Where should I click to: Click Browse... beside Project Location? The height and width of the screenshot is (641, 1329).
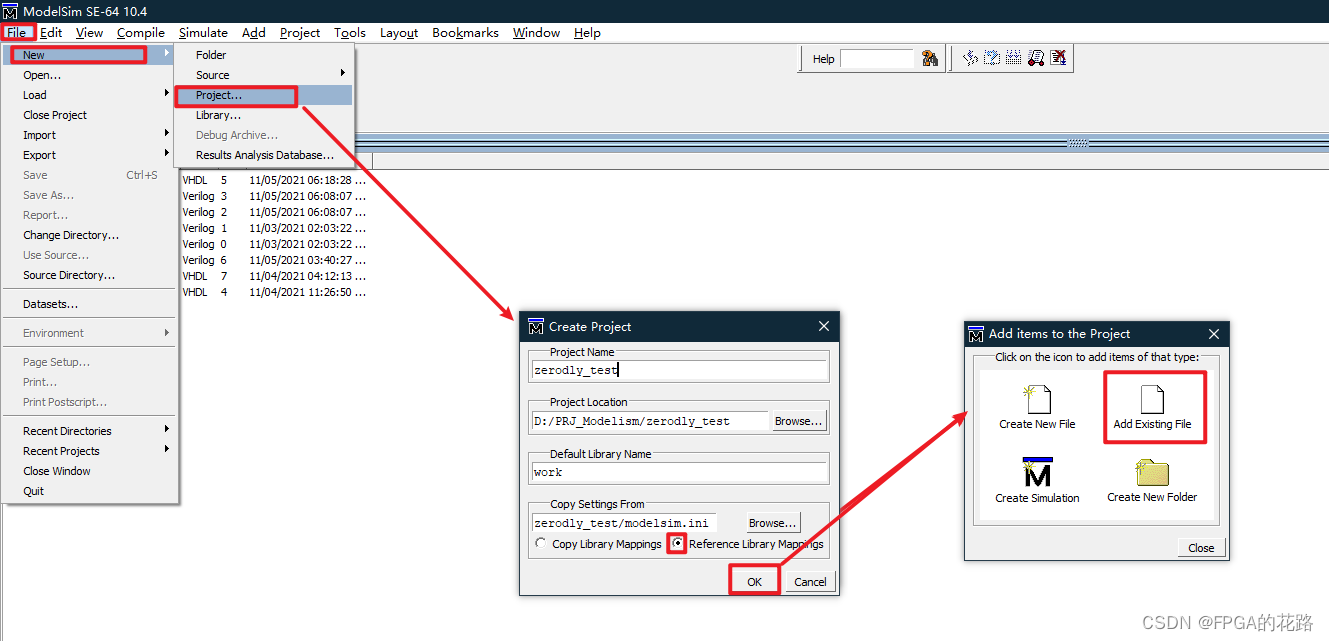coord(799,421)
